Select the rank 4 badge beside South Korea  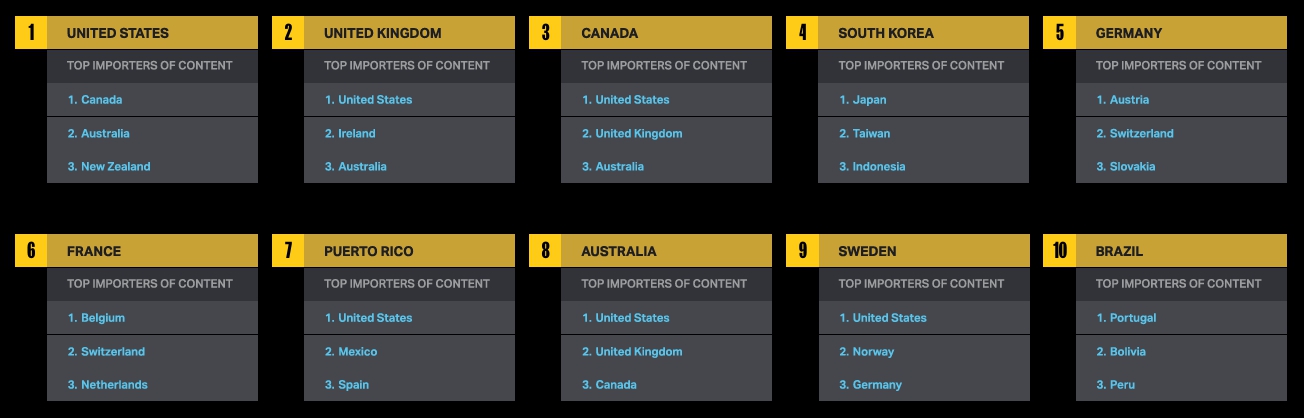pos(802,33)
